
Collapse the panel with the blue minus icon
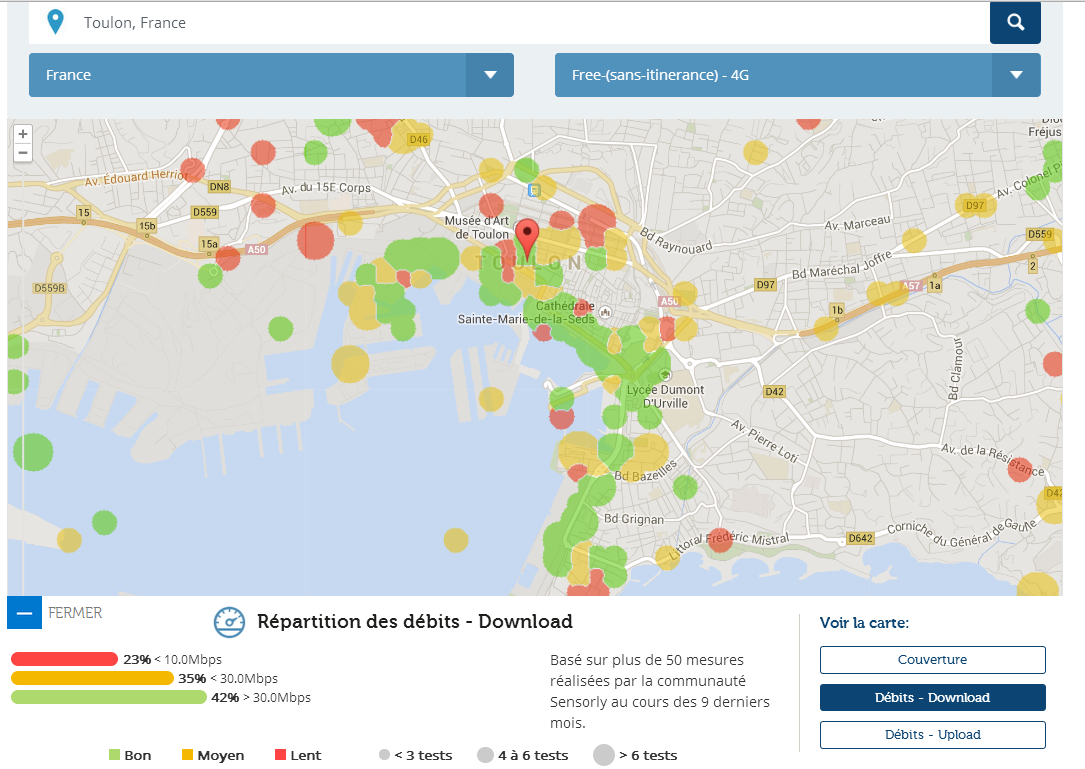click(24, 613)
